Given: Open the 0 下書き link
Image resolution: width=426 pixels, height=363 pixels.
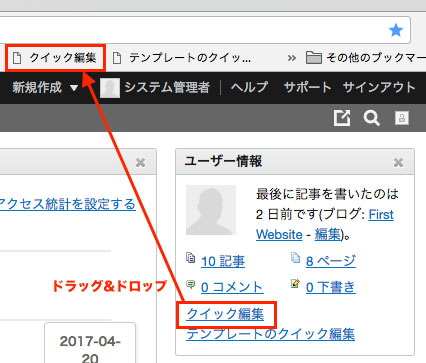Looking at the screenshot, I should [331, 287].
